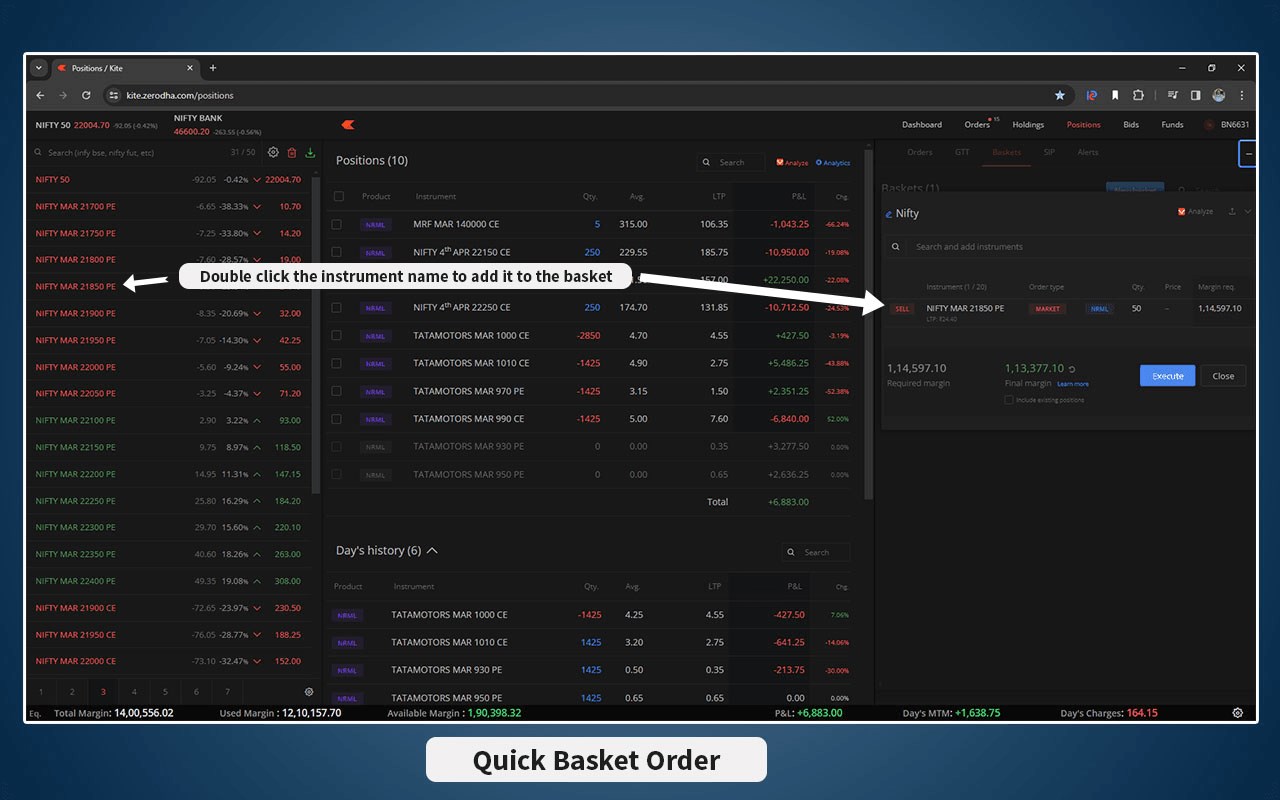
Task: Click the blue-red extension icon in toolbar
Action: click(x=1092, y=95)
